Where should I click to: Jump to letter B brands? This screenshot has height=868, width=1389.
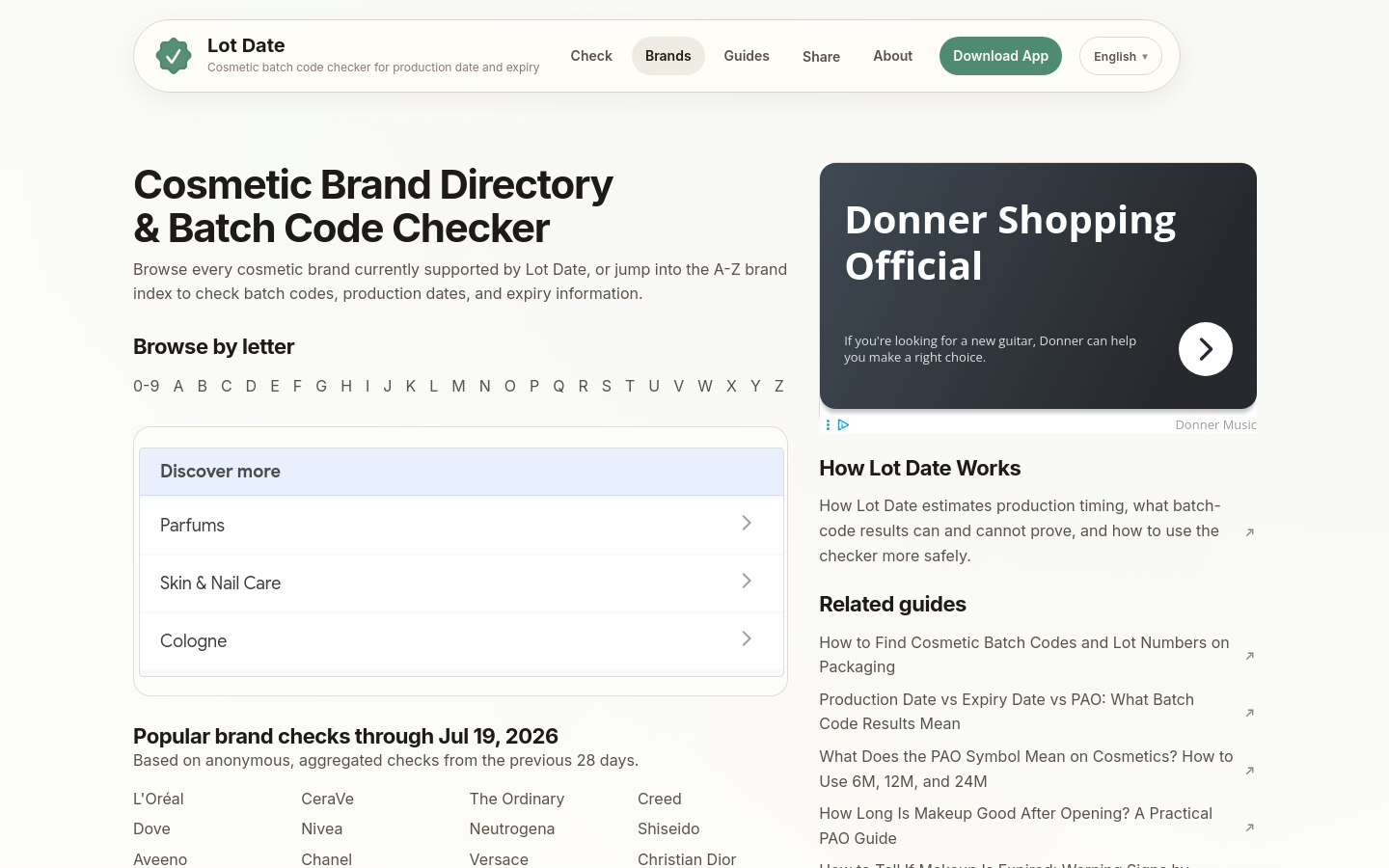tap(203, 386)
